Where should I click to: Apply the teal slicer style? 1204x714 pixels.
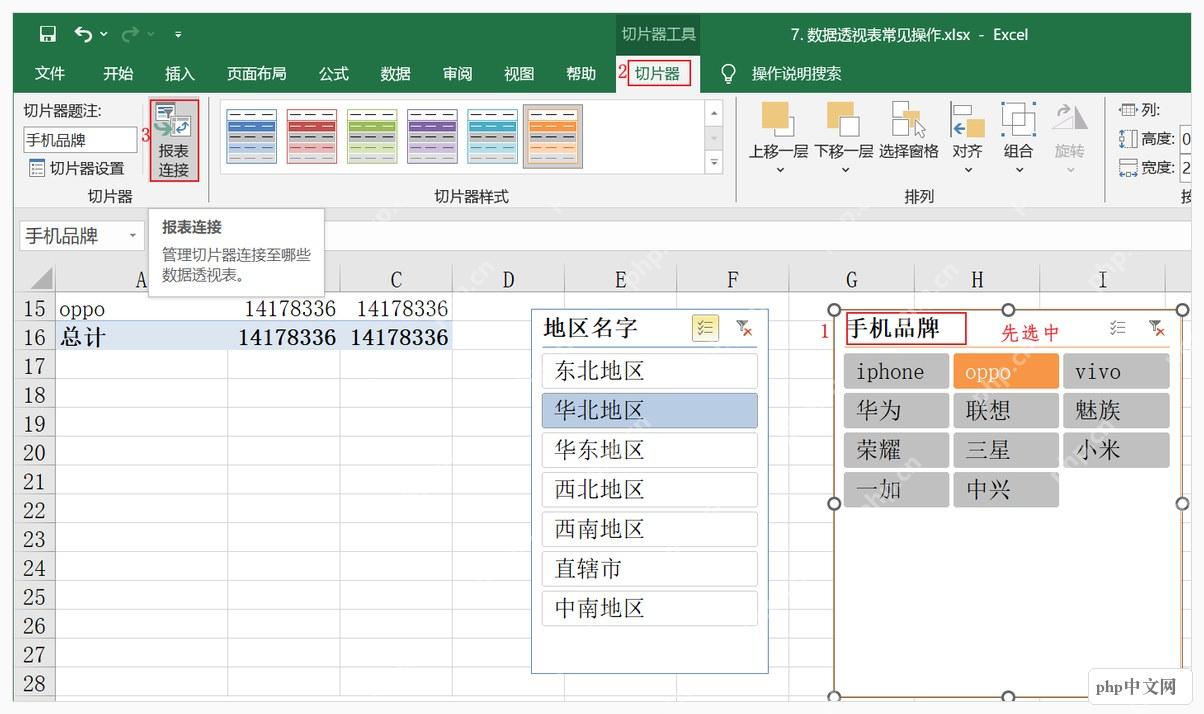tap(492, 137)
